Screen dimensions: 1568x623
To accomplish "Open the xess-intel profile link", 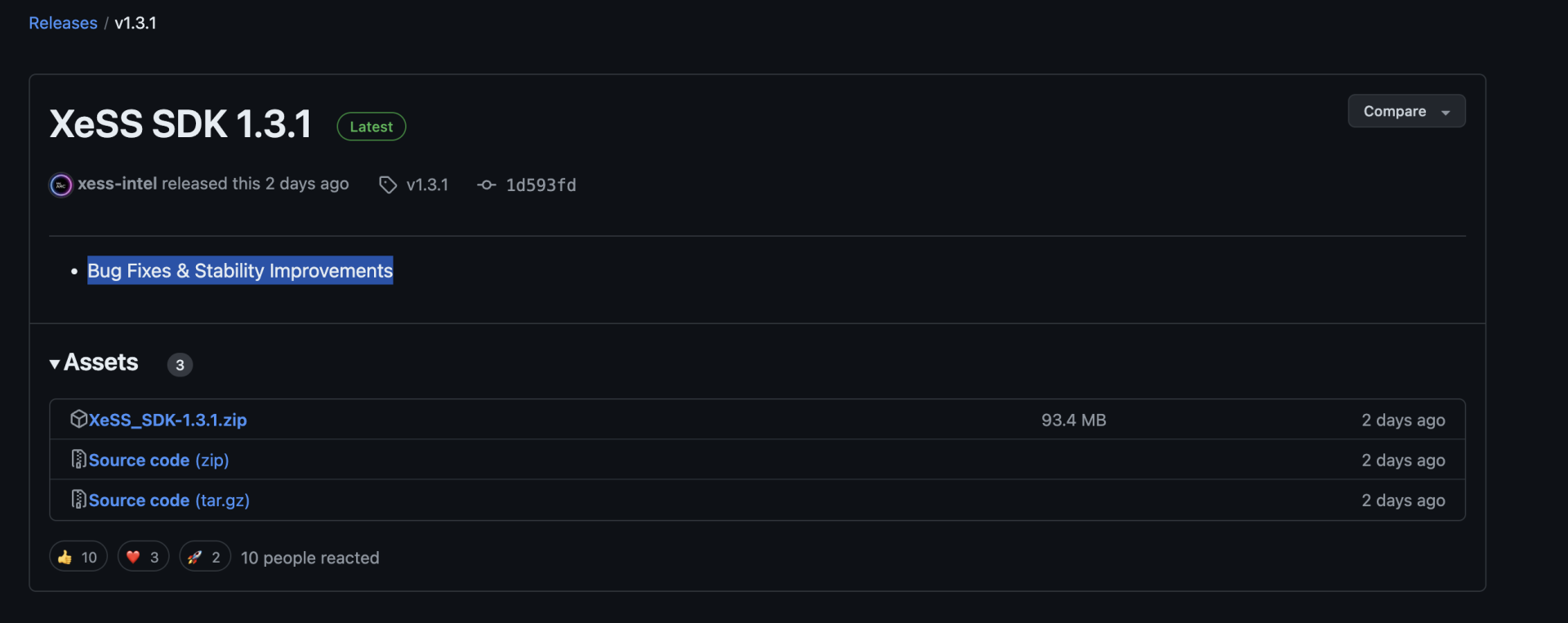I will 117,185.
